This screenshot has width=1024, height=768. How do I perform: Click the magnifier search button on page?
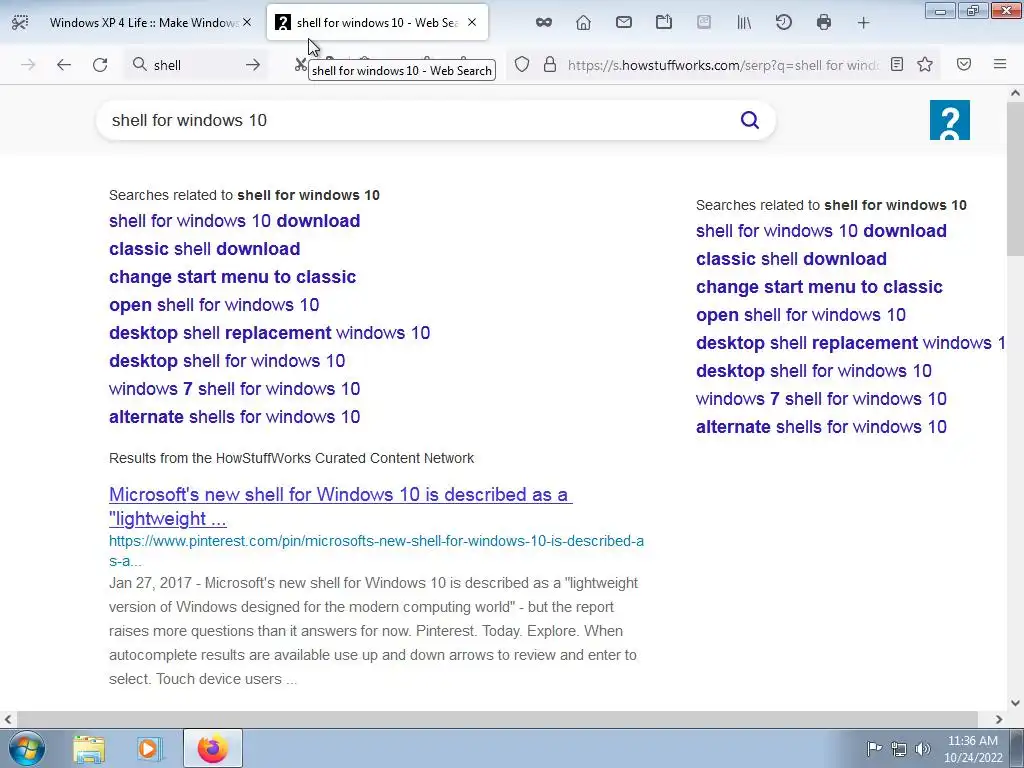coord(750,120)
